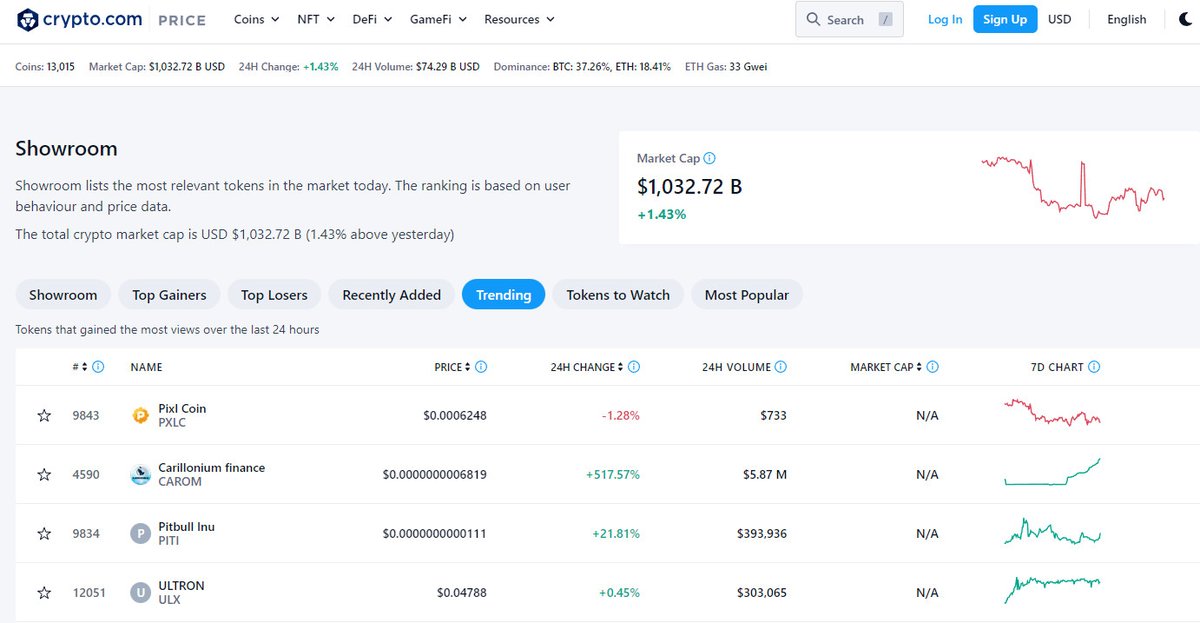Star Pixl Coin as favorite

pyautogui.click(x=44, y=415)
